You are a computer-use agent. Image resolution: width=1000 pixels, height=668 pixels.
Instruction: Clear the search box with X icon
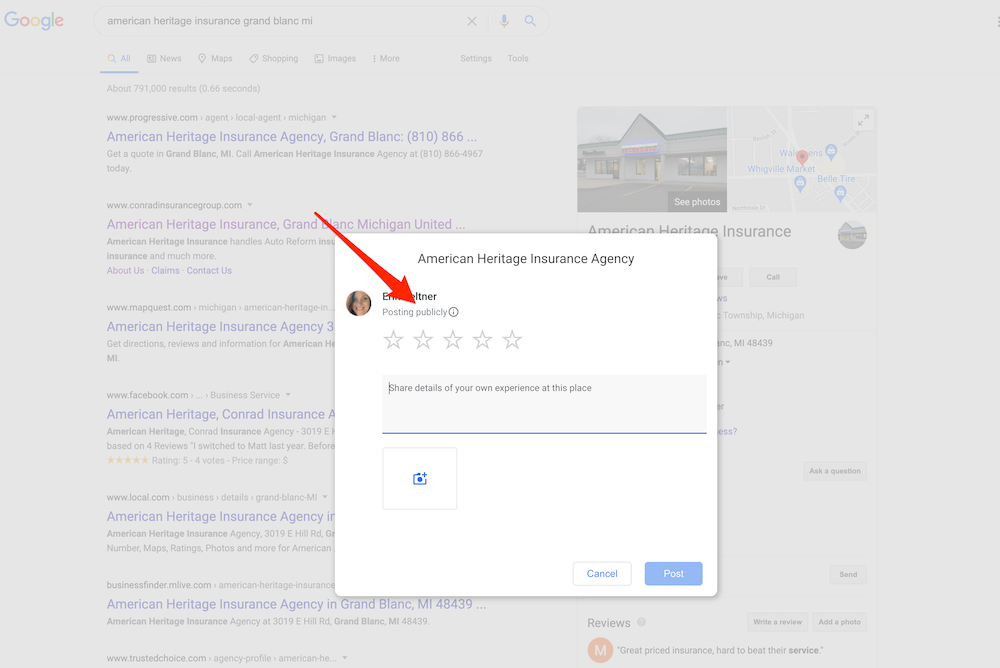click(472, 21)
